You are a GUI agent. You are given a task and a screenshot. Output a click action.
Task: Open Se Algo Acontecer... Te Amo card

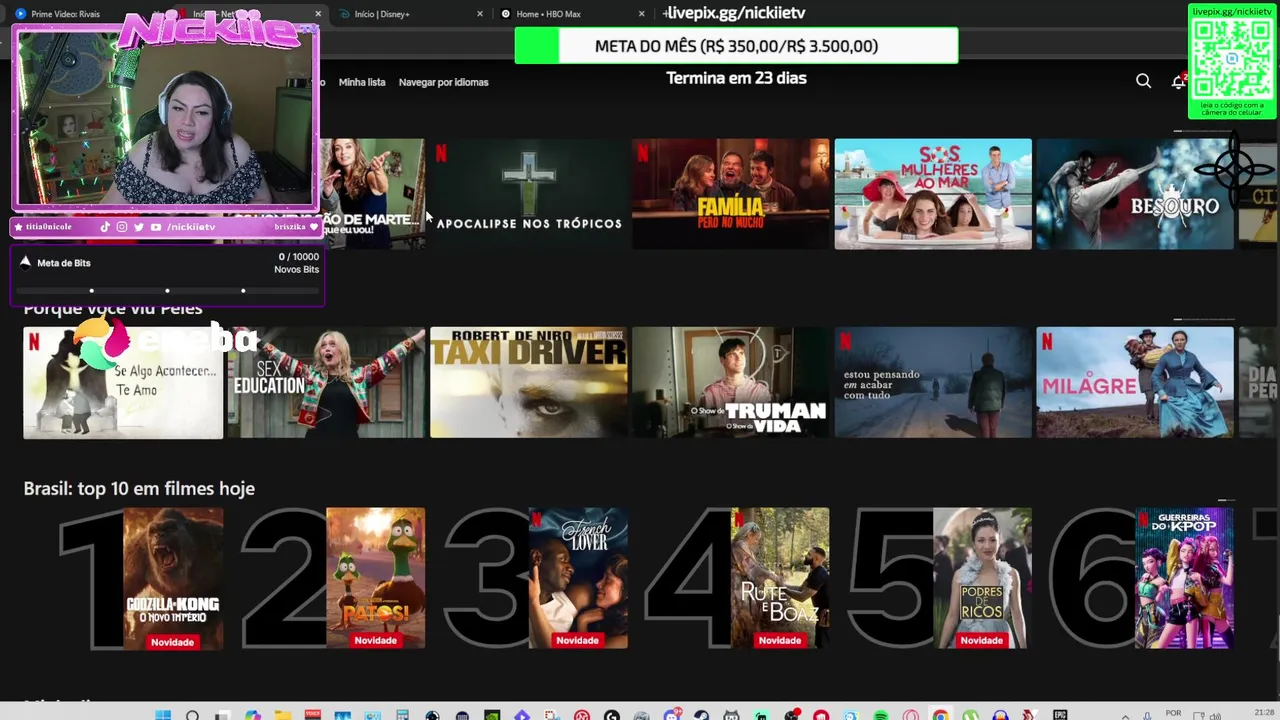[x=123, y=383]
